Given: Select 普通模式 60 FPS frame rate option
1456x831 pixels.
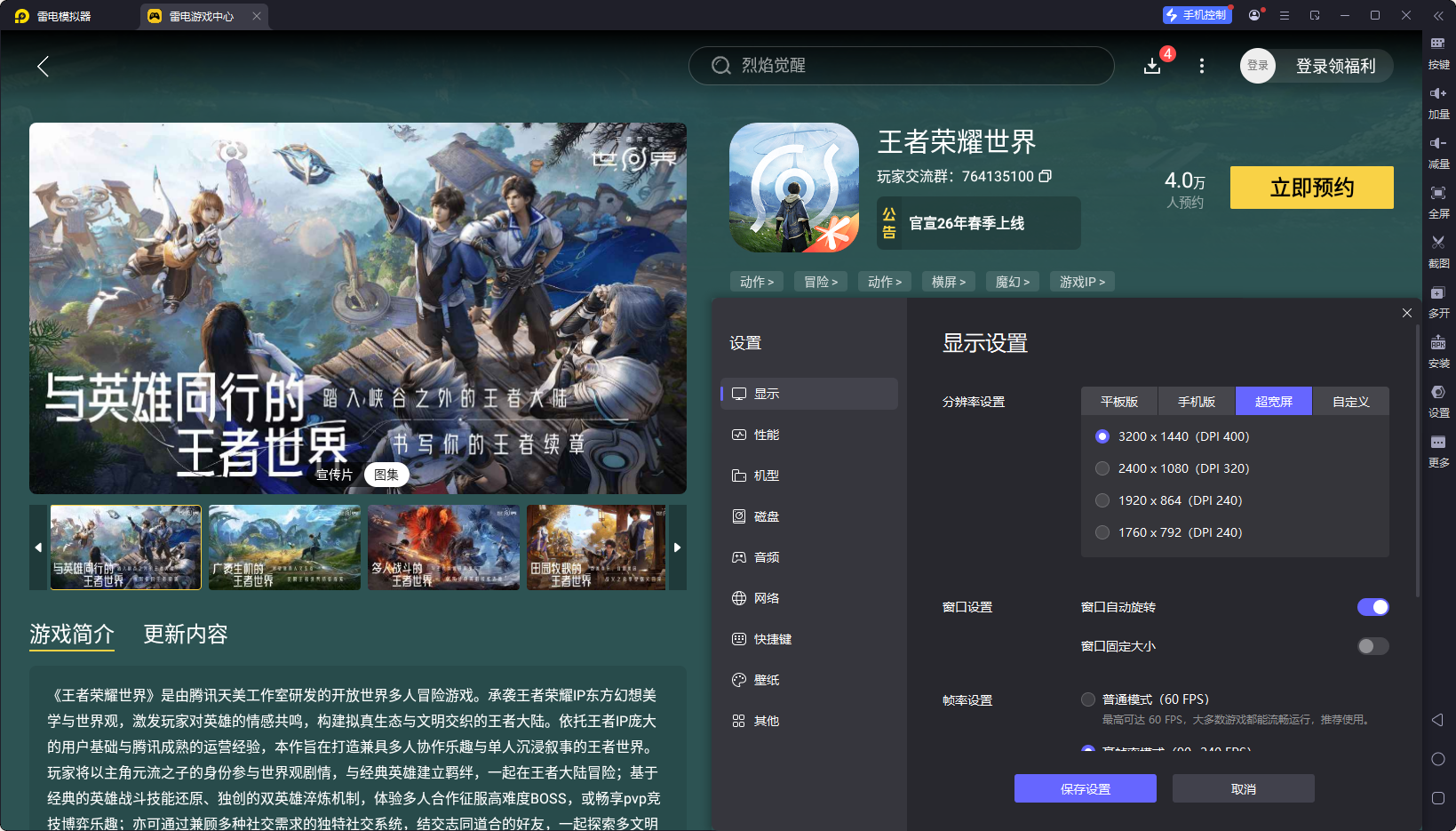Looking at the screenshot, I should coord(1087,699).
